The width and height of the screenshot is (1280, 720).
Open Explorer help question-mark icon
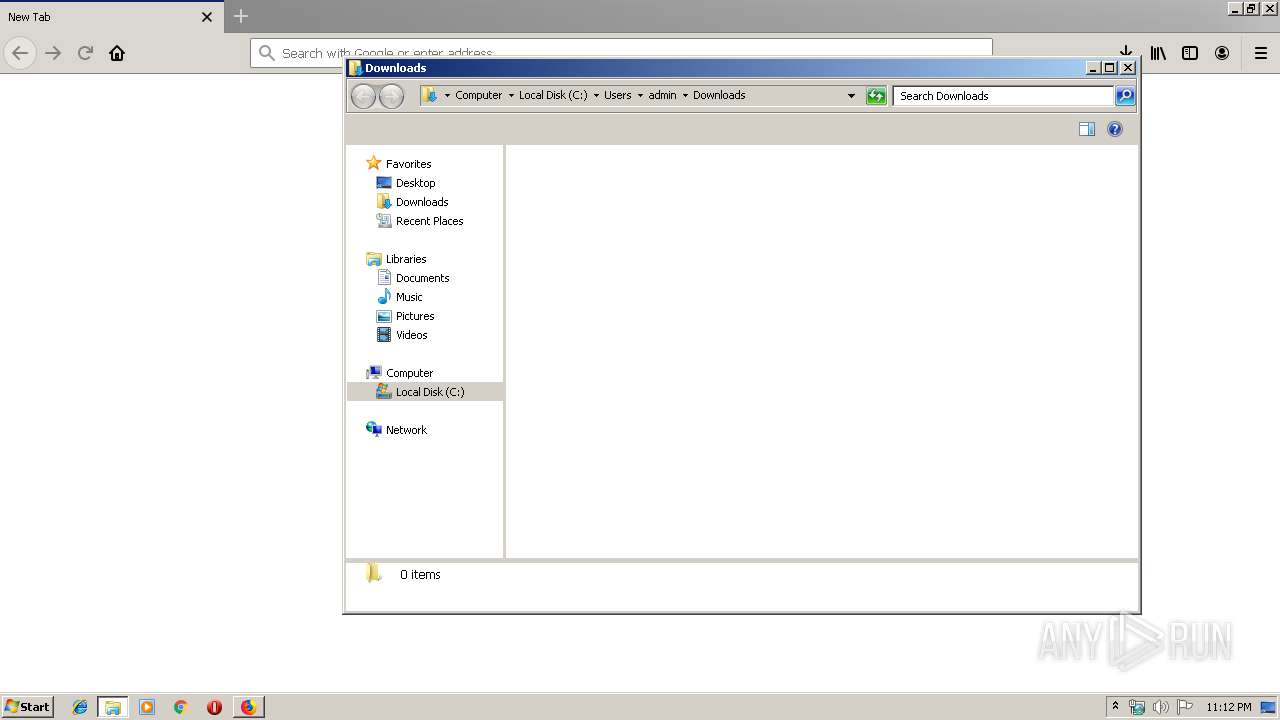click(x=1115, y=129)
